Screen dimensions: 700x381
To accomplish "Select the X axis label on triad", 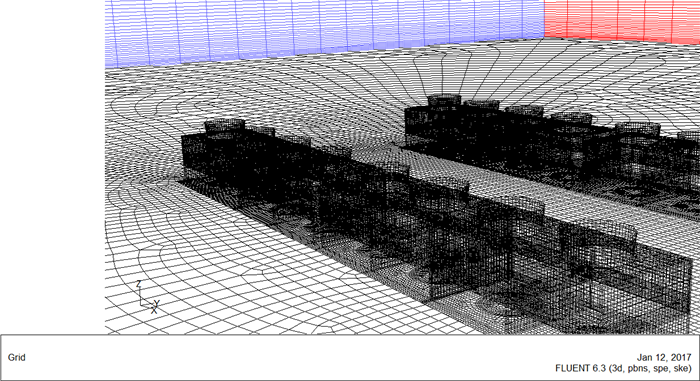I will pyautogui.click(x=154, y=310).
